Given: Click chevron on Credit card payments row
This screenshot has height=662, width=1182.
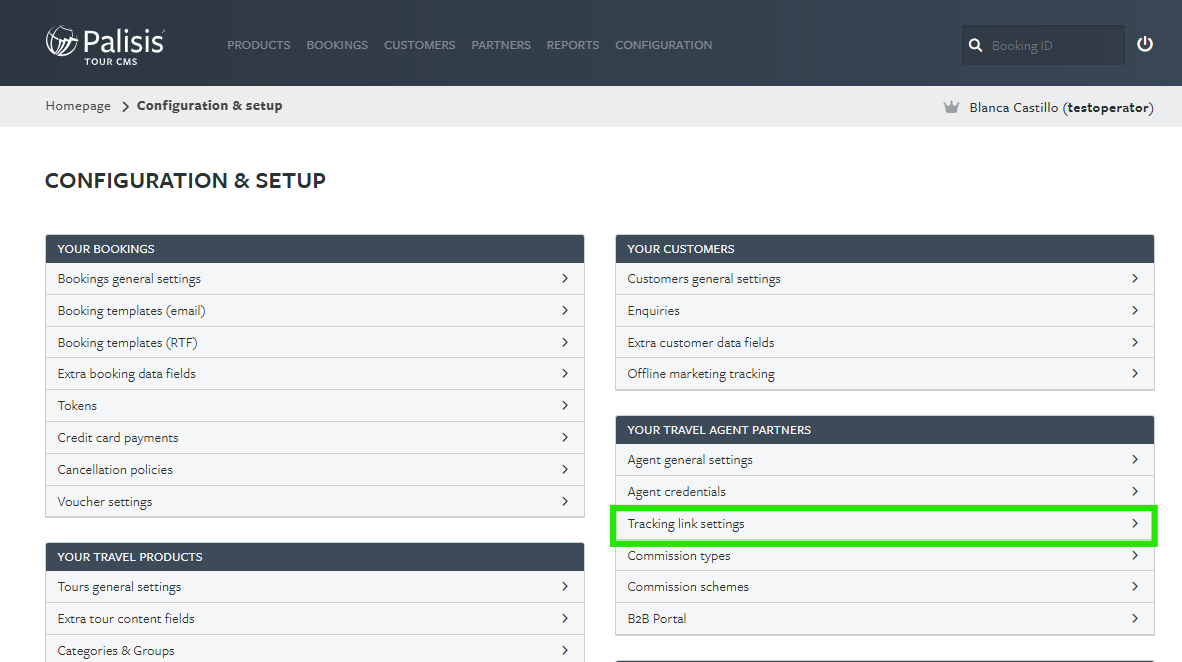Looking at the screenshot, I should pos(565,437).
